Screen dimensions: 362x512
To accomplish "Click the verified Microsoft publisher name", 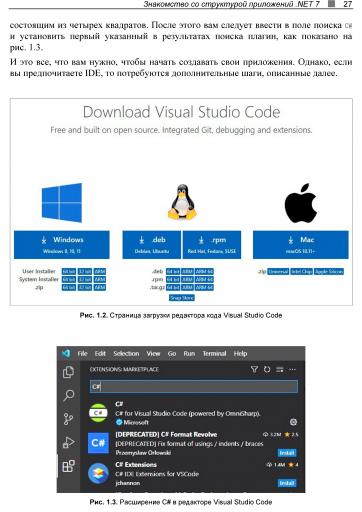I will 136,422.
